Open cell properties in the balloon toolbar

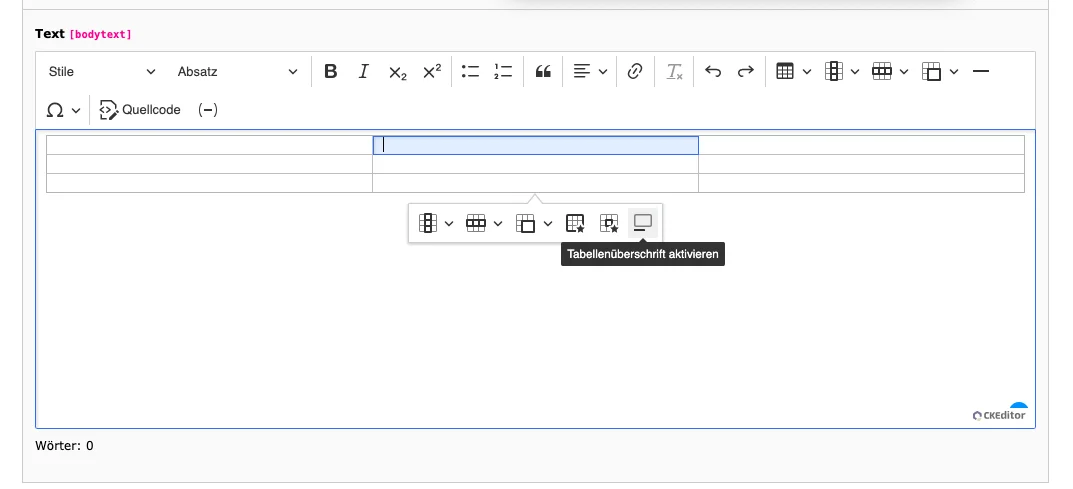click(608, 224)
